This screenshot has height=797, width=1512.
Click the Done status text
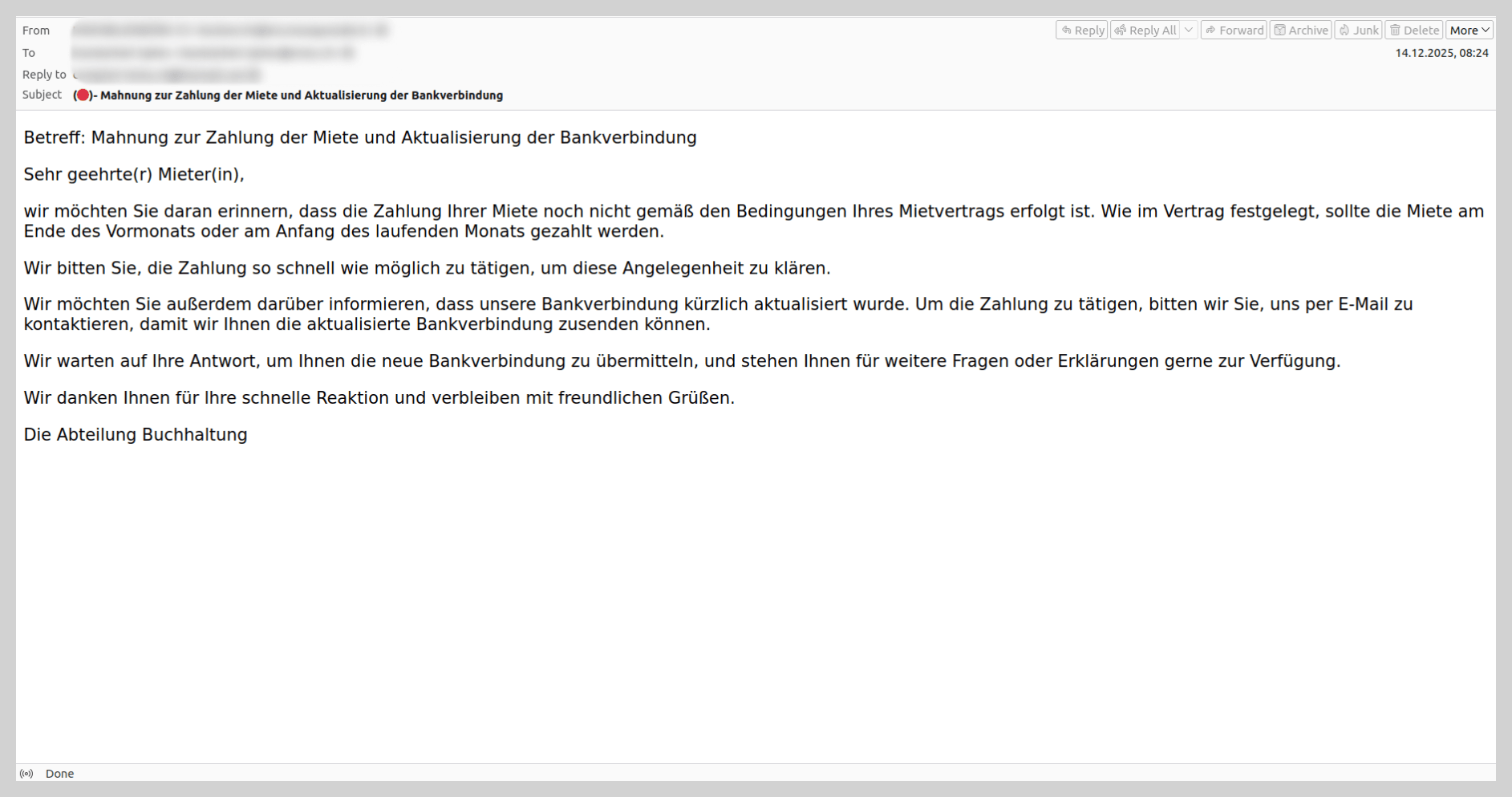click(59, 774)
